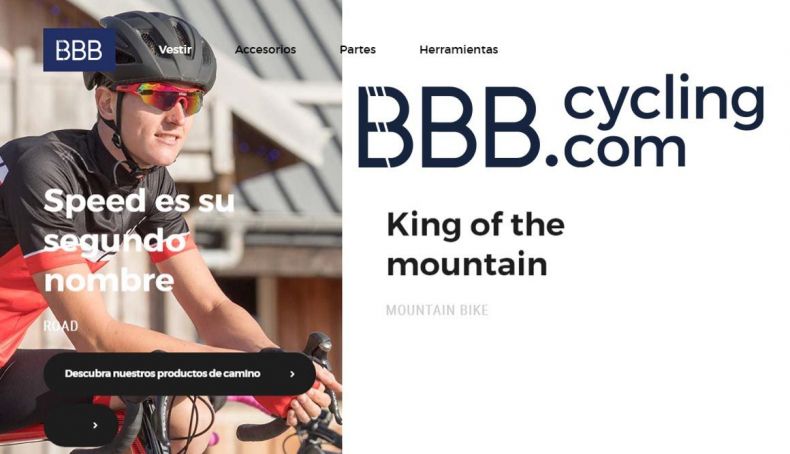Open the Vestir menu

pyautogui.click(x=175, y=49)
